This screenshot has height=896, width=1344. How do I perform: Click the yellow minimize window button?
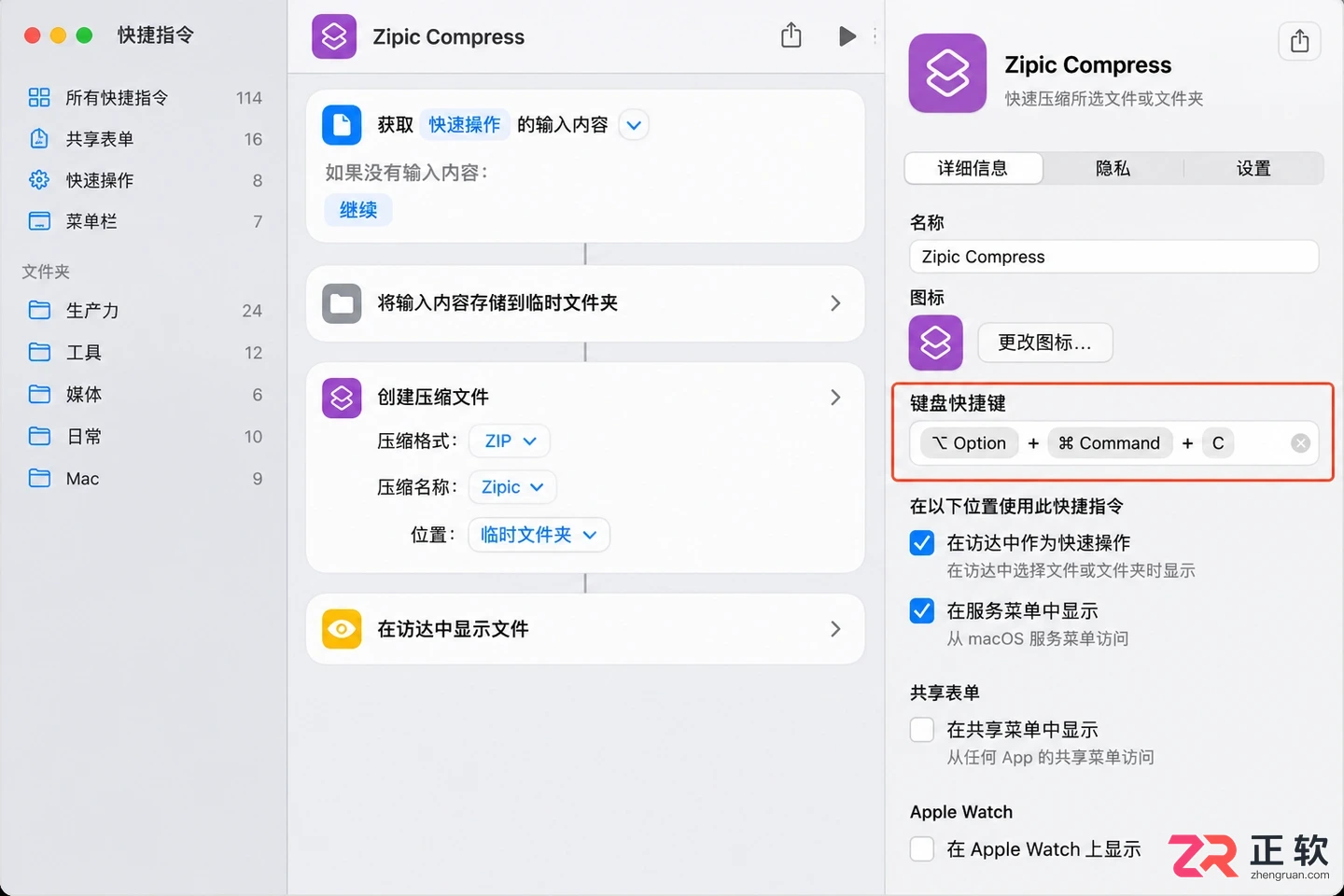(58, 35)
